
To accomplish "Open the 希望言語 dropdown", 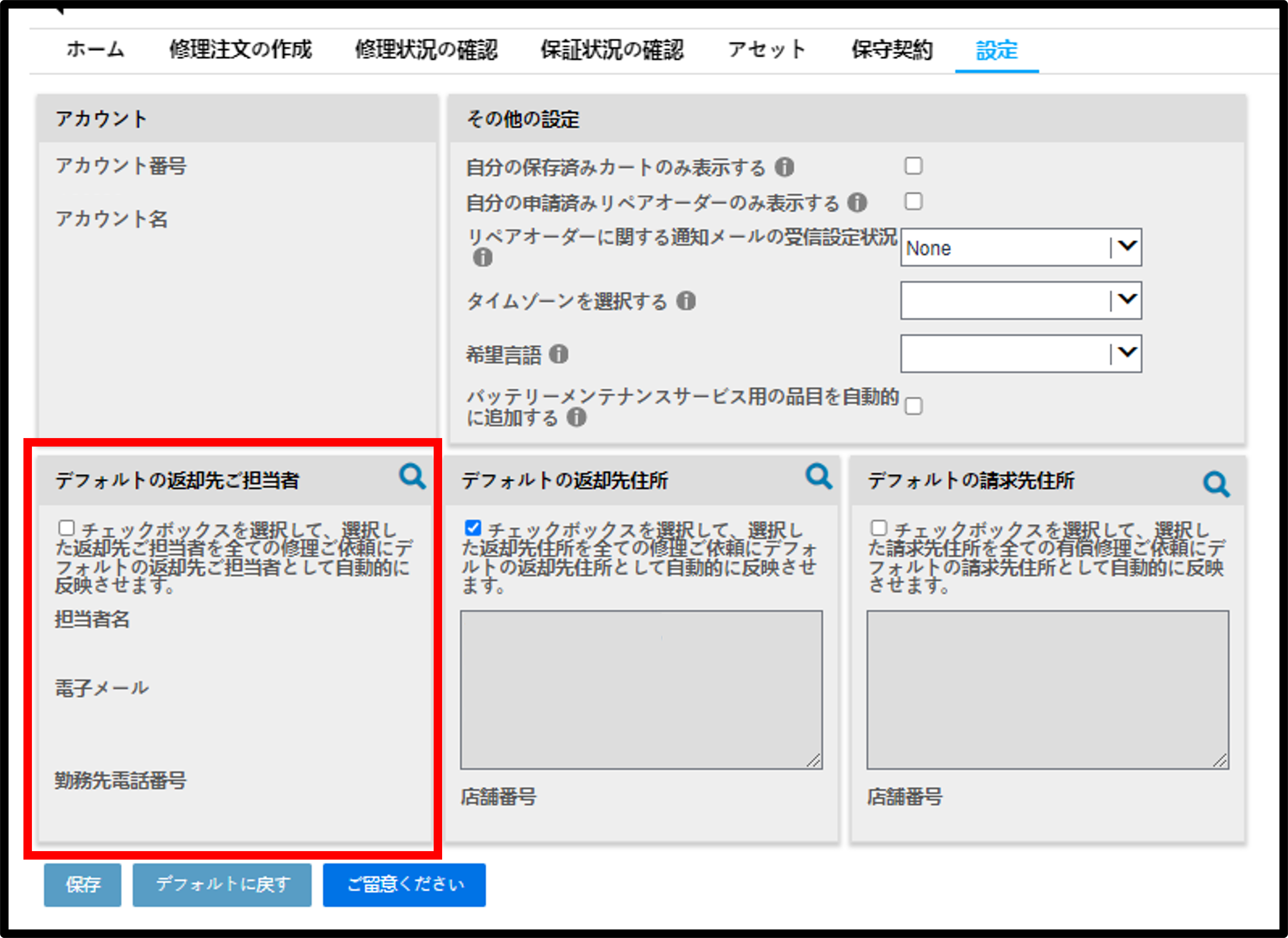I will tap(1021, 354).
